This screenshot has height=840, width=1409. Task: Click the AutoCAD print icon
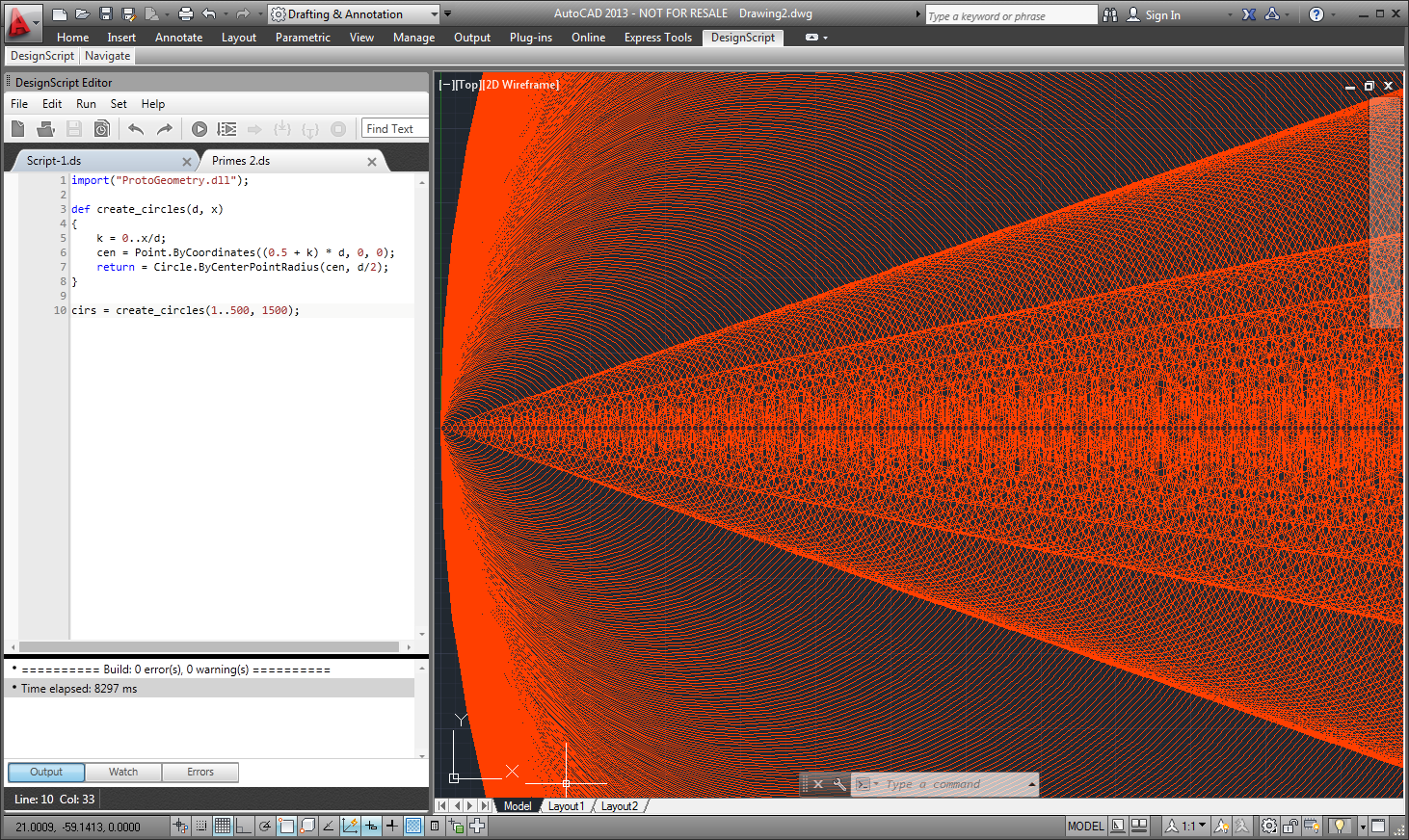[x=186, y=14]
